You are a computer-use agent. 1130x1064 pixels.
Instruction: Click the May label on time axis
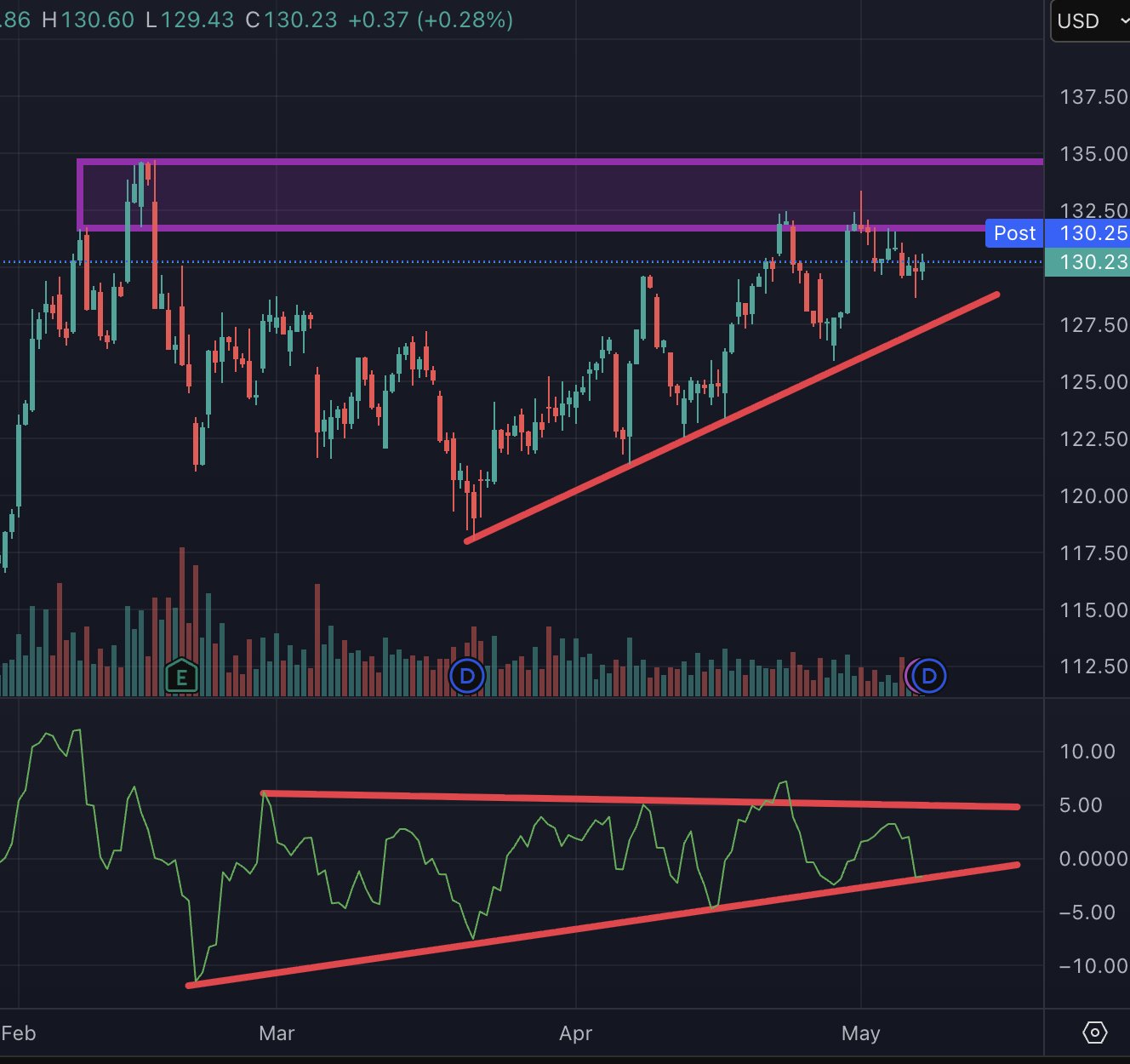coord(860,1033)
